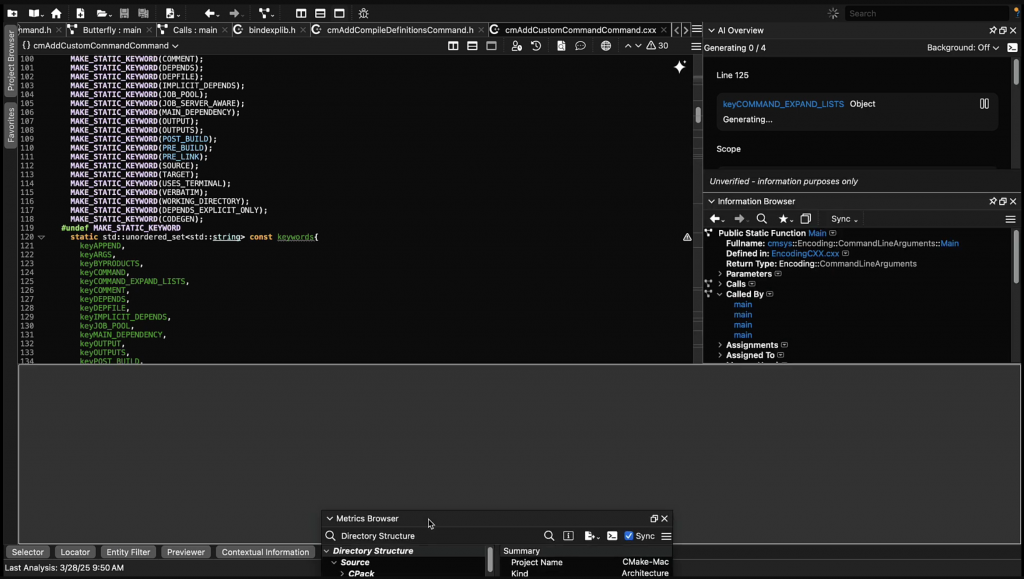Click the Entity Filter button

click(128, 552)
